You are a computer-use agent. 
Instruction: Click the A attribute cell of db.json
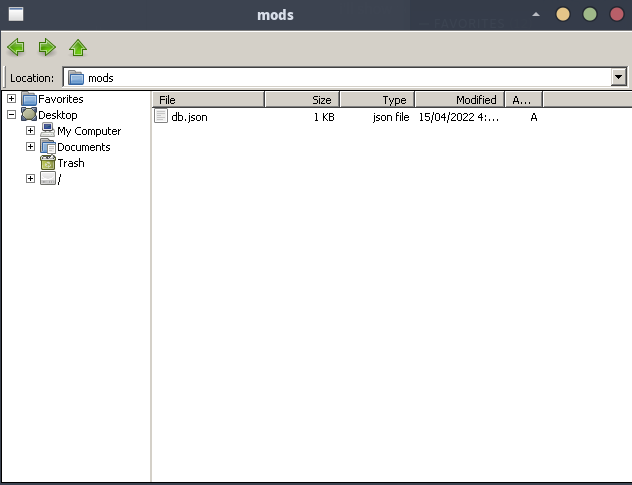pyautogui.click(x=534, y=117)
